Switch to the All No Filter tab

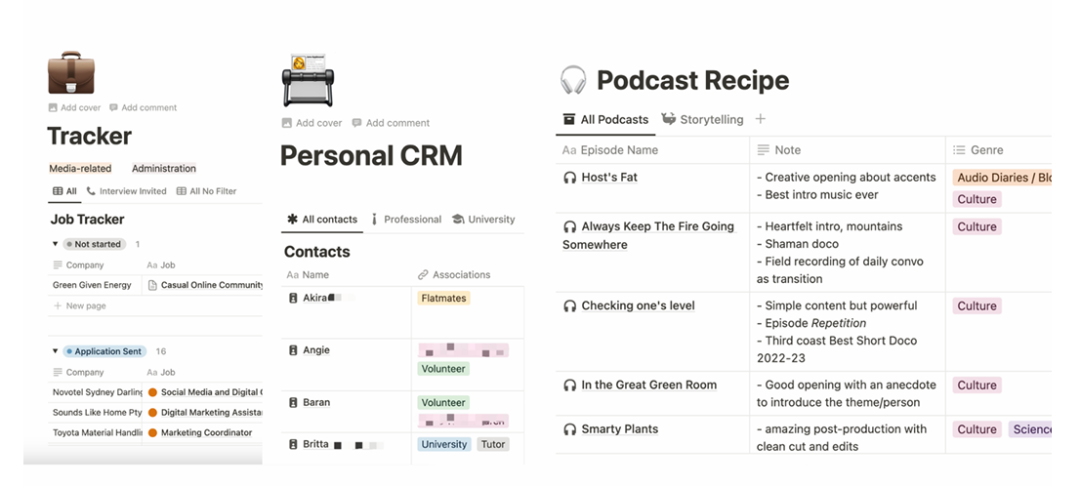point(207,191)
